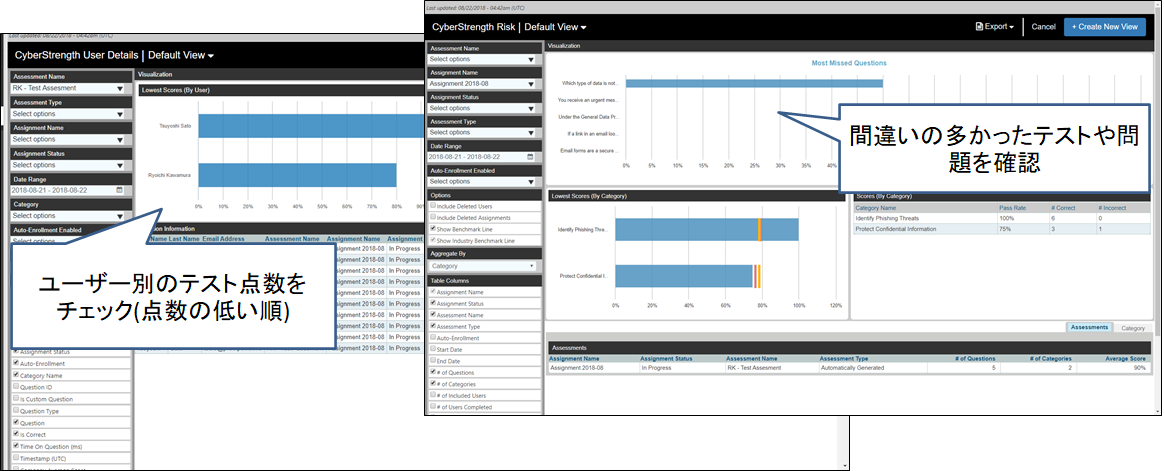Viewport: 1164px width, 471px height.
Task: Toggle Time On Question (ms) checkbox
Action: (16, 446)
